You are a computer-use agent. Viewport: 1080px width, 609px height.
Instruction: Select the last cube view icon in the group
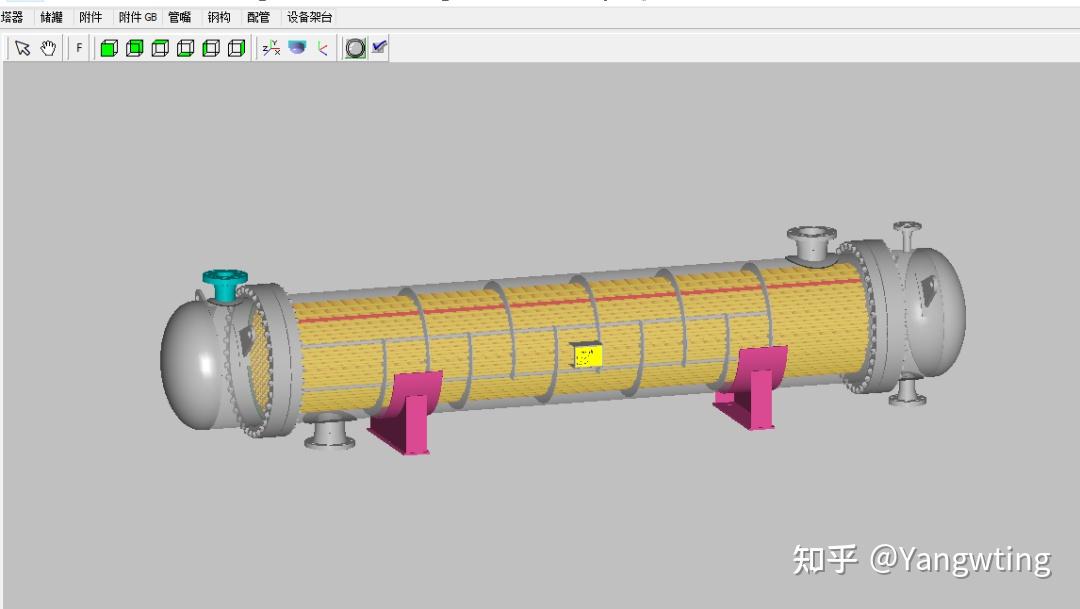pos(236,46)
